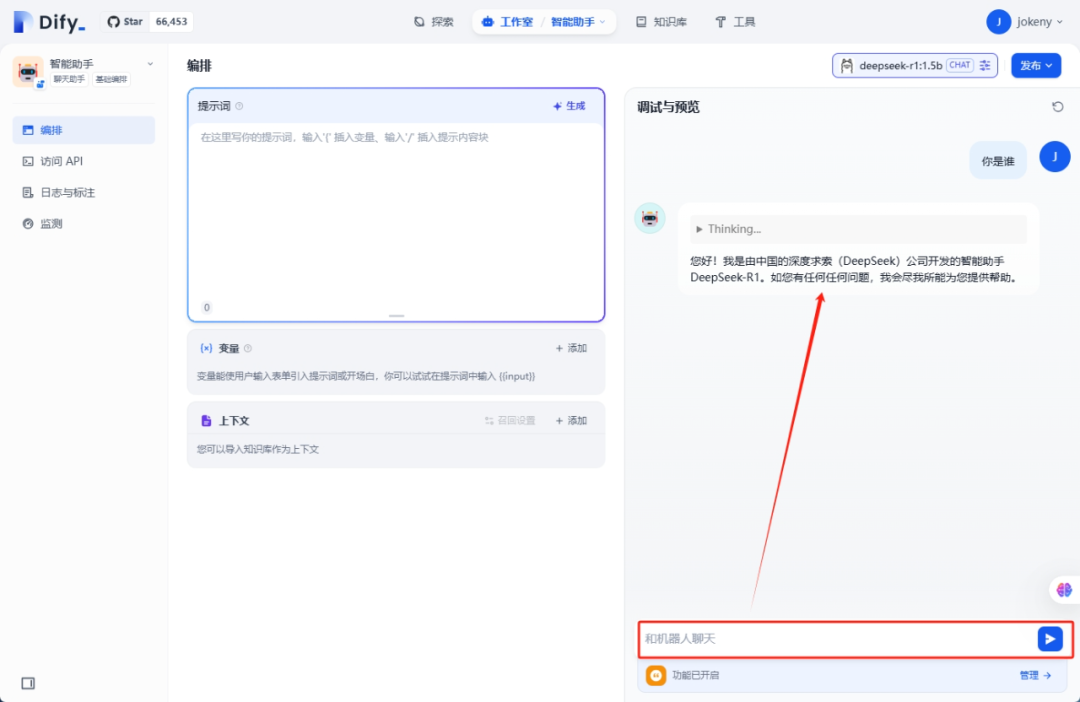Image resolution: width=1080 pixels, height=702 pixels.
Task: Collapse the sidebar with the bottom toggle icon
Action: [x=28, y=683]
